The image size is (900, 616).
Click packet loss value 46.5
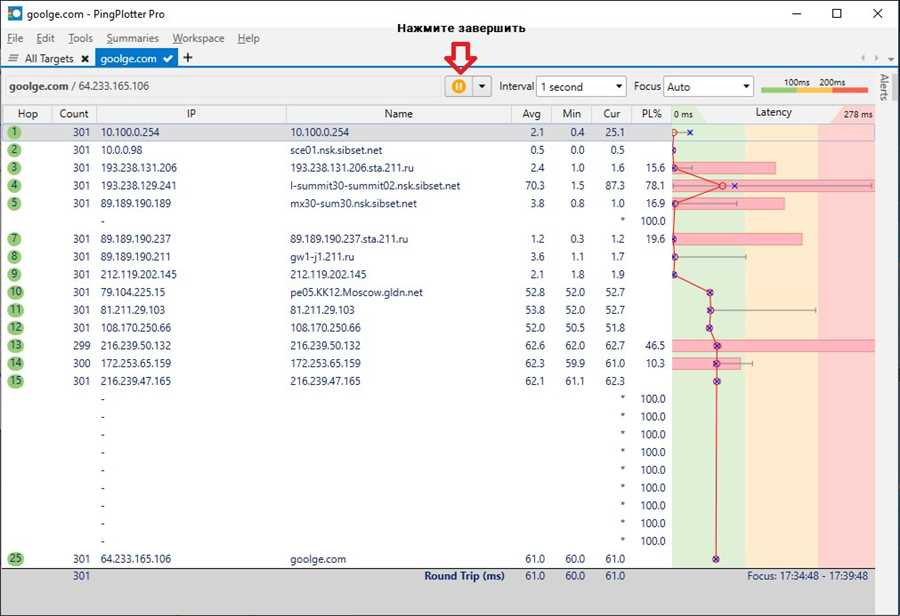tap(655, 346)
